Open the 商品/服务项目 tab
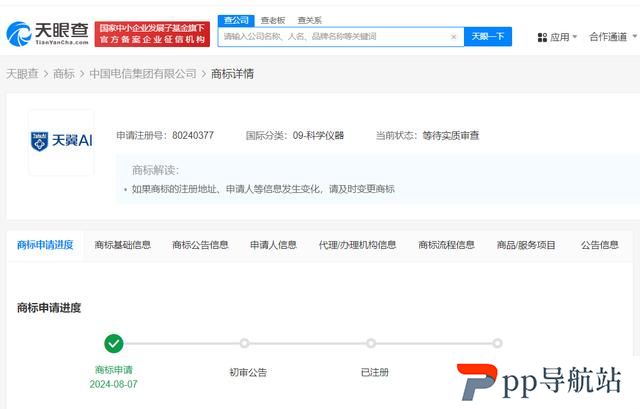640x409 pixels. pos(526,245)
